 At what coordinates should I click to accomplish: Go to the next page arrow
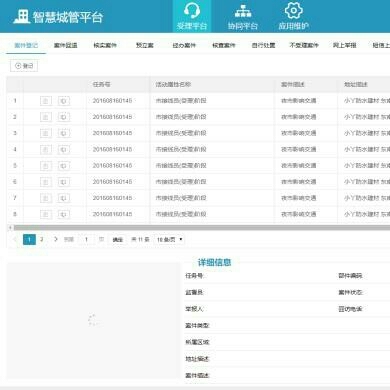click(56, 239)
